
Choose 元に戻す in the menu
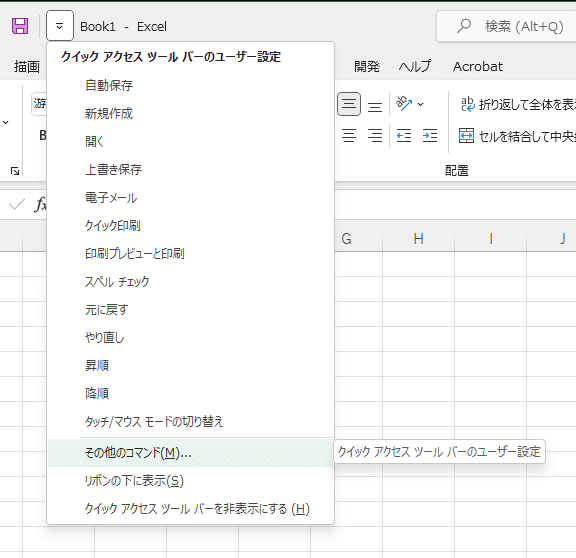(x=191, y=310)
